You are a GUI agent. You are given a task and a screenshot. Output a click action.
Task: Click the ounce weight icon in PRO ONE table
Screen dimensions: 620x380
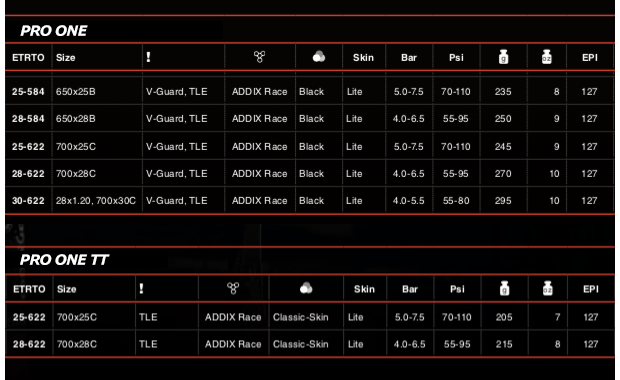pos(546,57)
